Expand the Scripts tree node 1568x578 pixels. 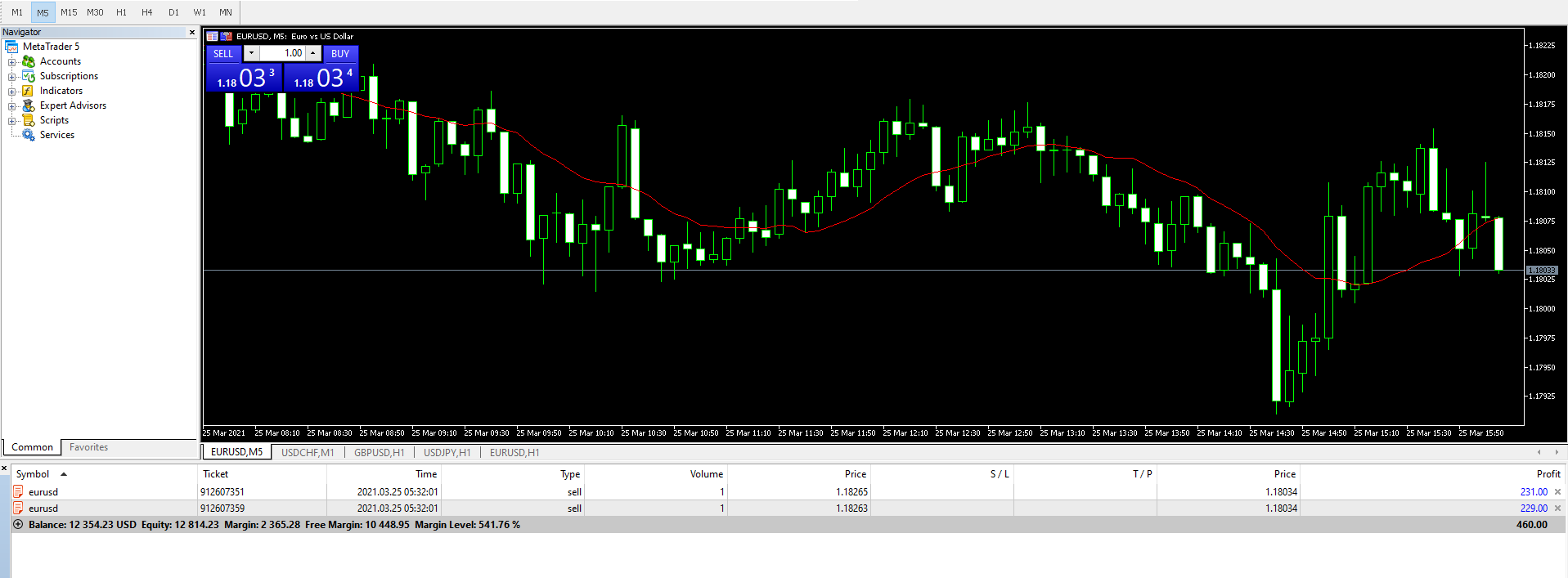(x=12, y=121)
